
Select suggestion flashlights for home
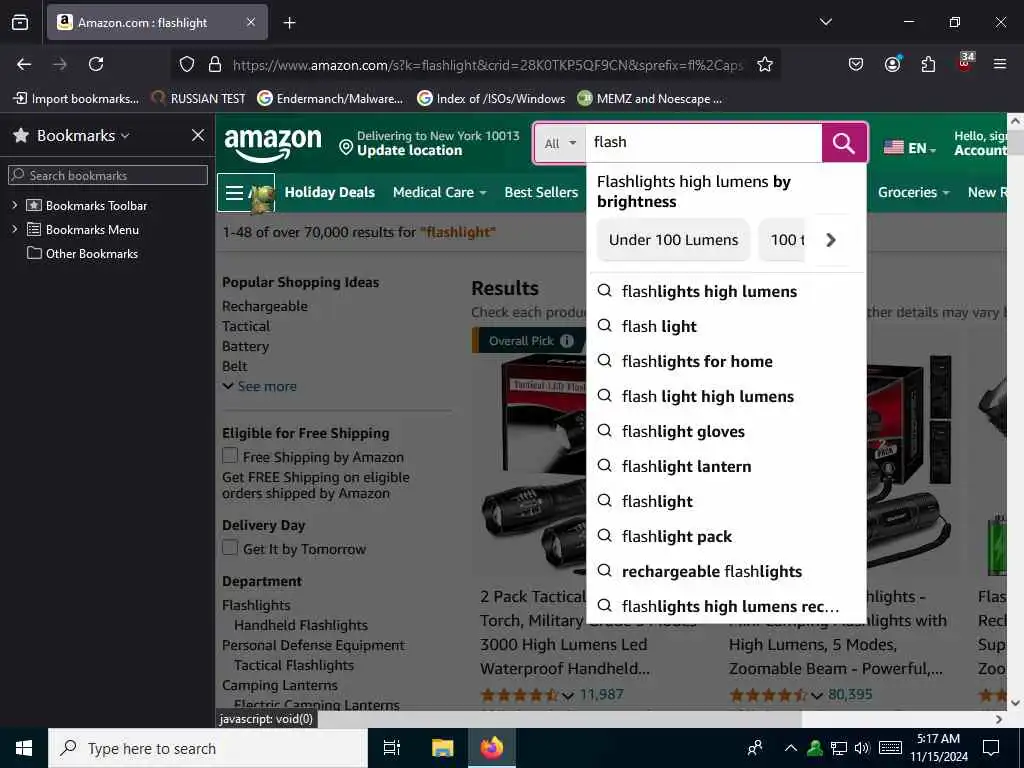pos(697,362)
